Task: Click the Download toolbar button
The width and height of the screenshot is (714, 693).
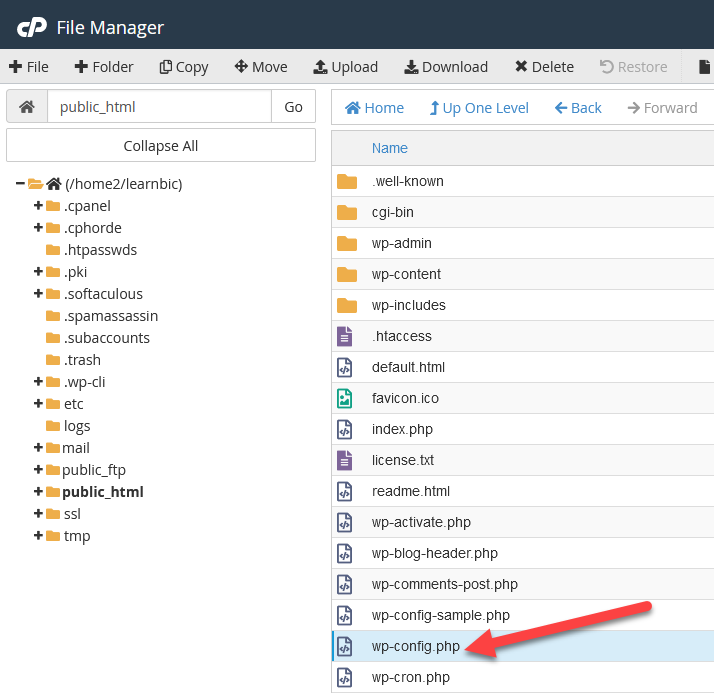Action: click(446, 67)
